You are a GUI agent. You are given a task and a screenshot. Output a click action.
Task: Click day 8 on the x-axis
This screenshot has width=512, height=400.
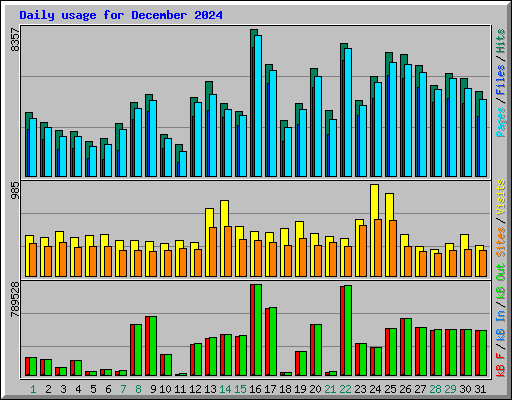click(138, 389)
